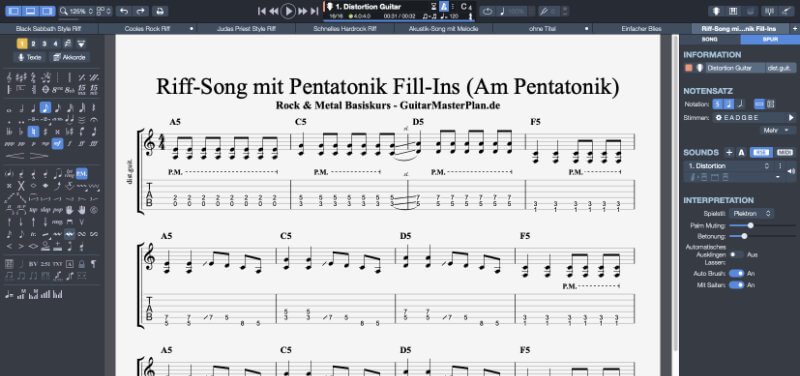Switch to Einfacher Blues tab
Image resolution: width=800 pixels, height=376 pixels.
point(641,29)
